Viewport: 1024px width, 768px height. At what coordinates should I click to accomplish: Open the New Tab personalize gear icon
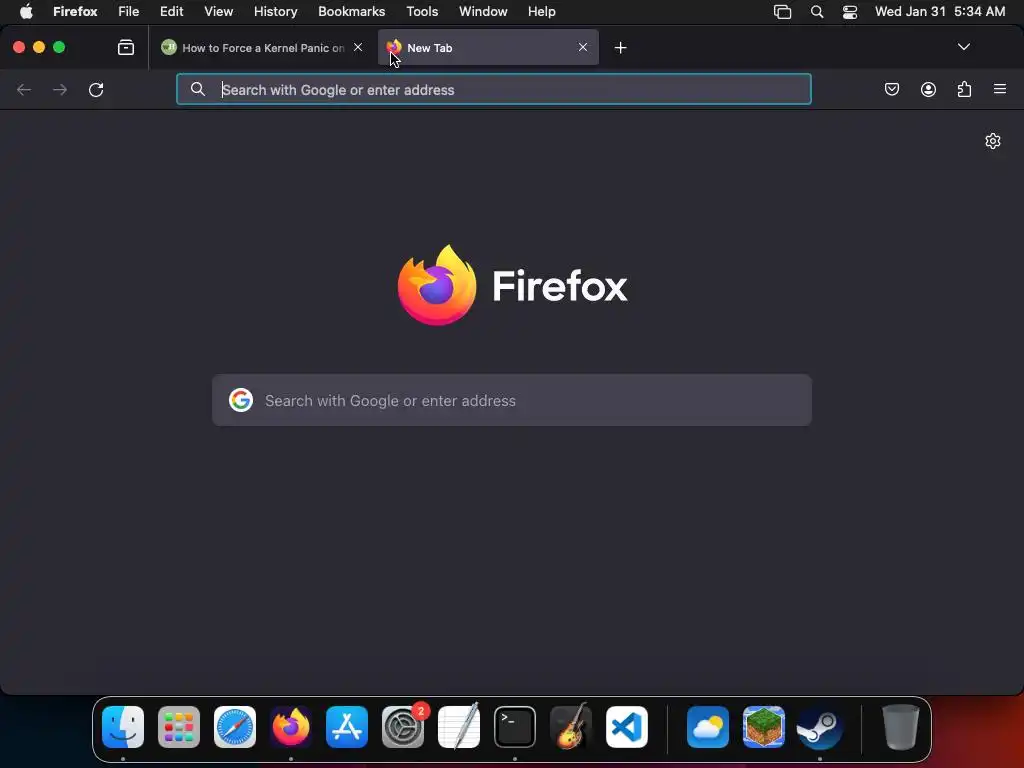pos(993,141)
